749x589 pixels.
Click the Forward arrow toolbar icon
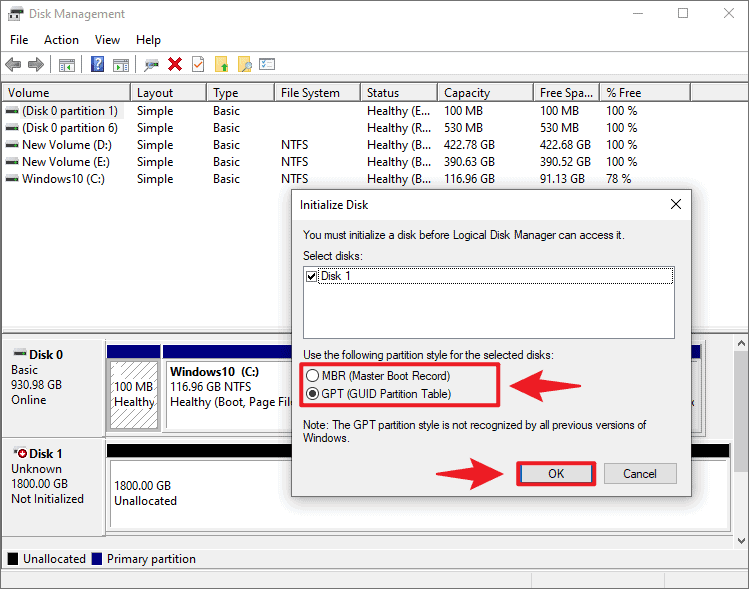[x=36, y=64]
